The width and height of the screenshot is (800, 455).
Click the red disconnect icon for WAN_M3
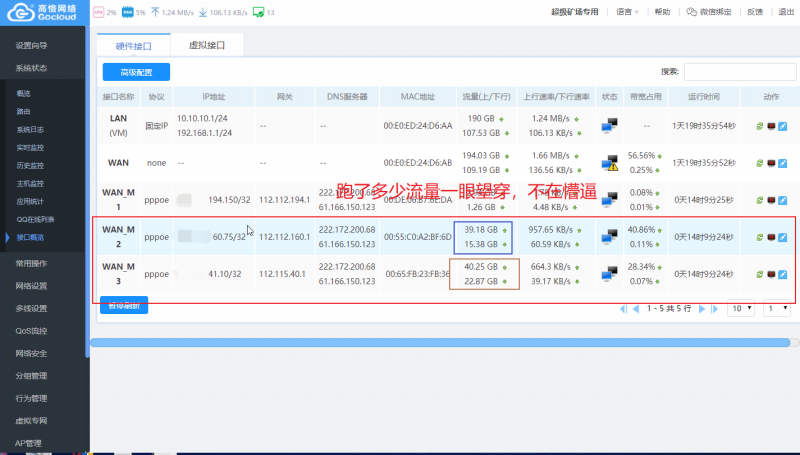[771, 273]
